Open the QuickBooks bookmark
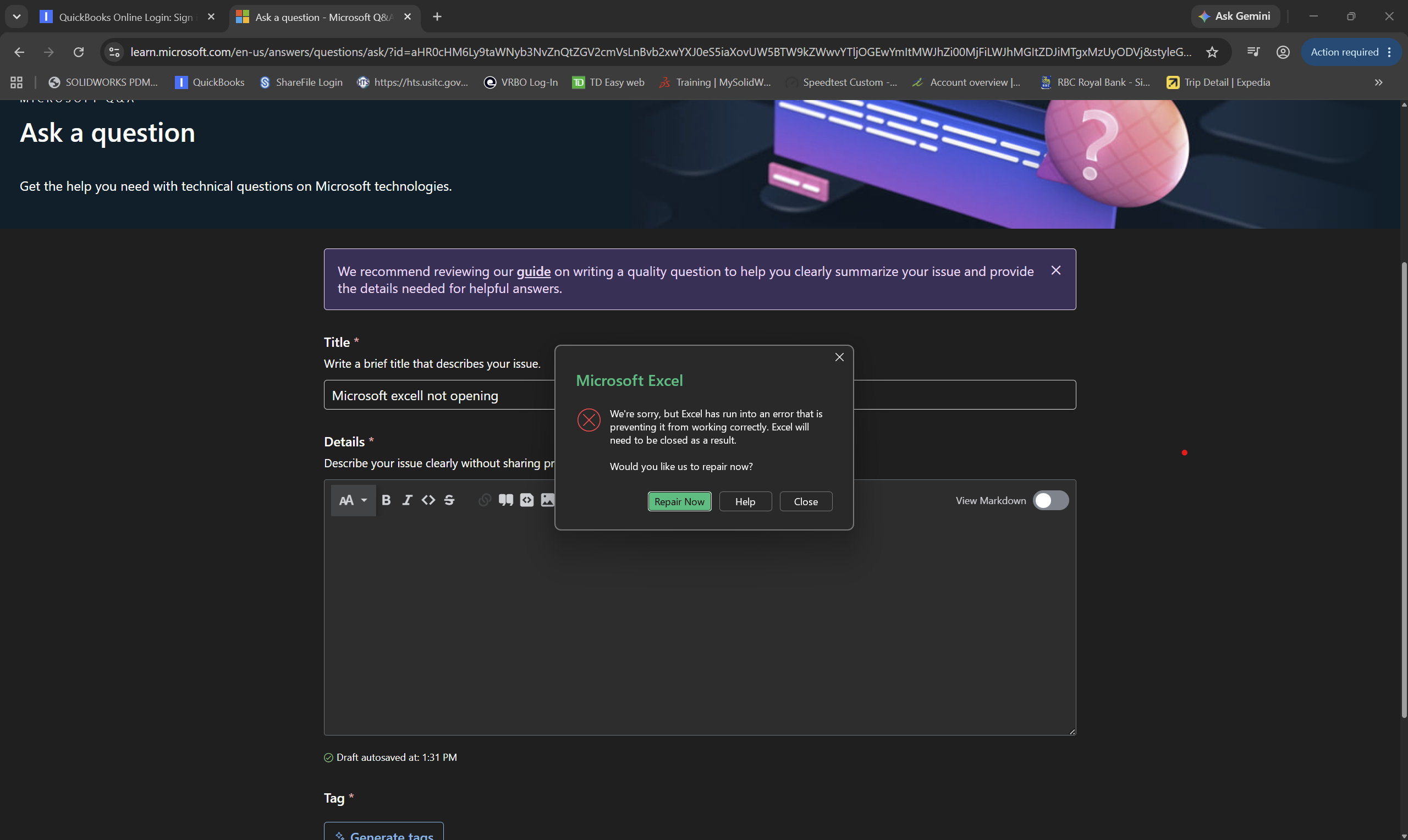The image size is (1408, 840). (210, 82)
